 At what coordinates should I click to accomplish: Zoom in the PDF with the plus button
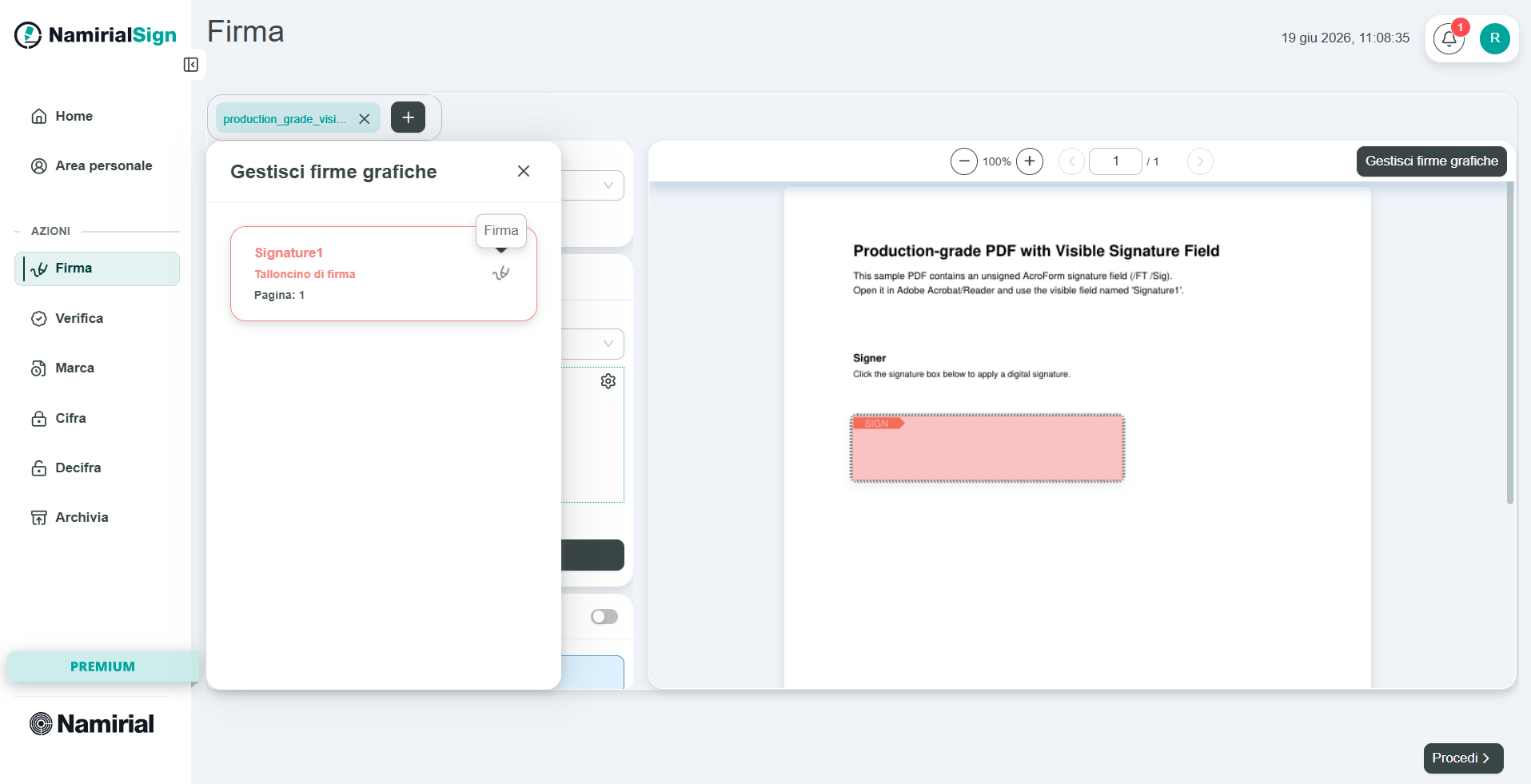pyautogui.click(x=1030, y=161)
